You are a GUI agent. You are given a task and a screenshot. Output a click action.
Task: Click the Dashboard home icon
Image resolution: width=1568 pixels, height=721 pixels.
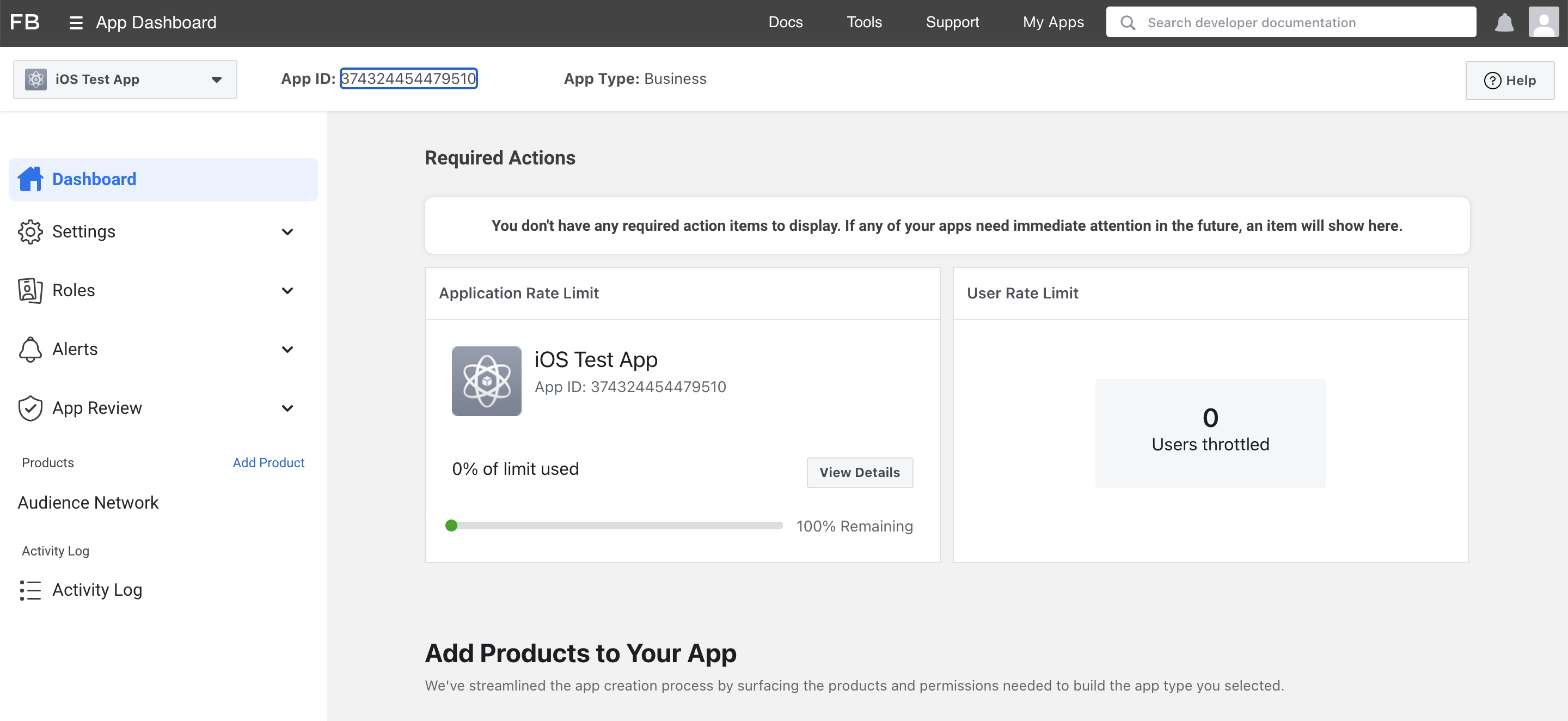[x=31, y=179]
